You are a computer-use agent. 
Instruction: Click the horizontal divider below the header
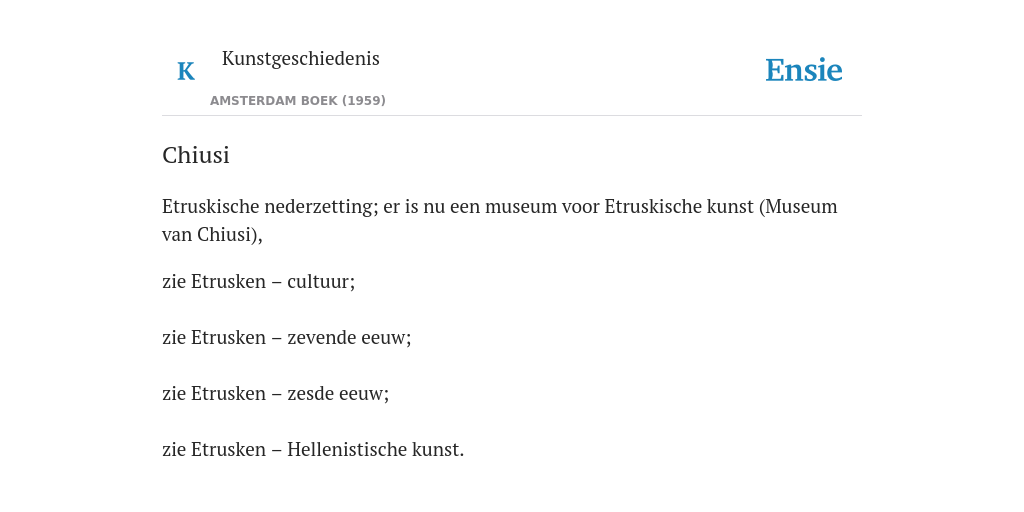[512, 116]
